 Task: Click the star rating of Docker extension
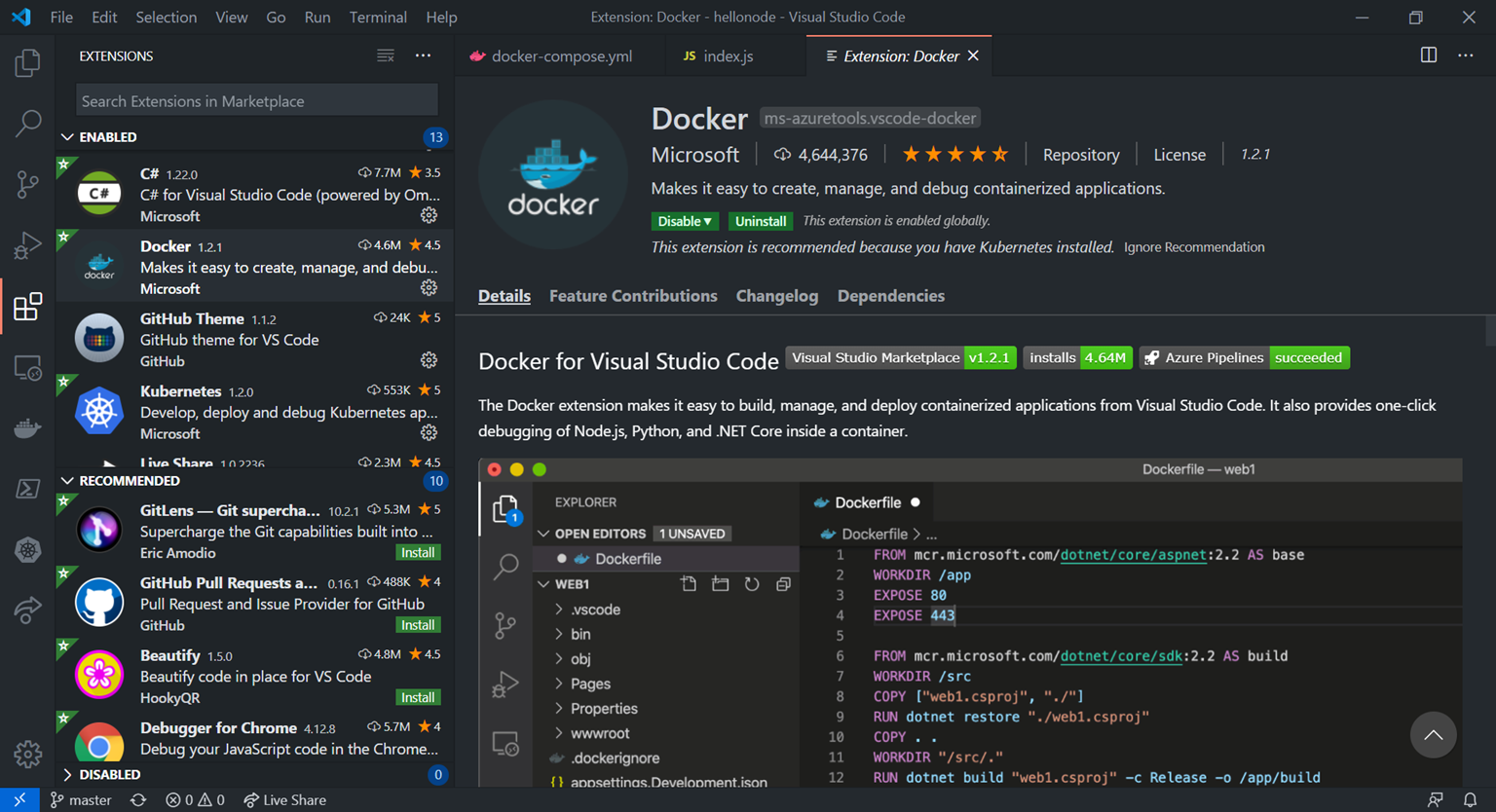pyautogui.click(x=955, y=155)
